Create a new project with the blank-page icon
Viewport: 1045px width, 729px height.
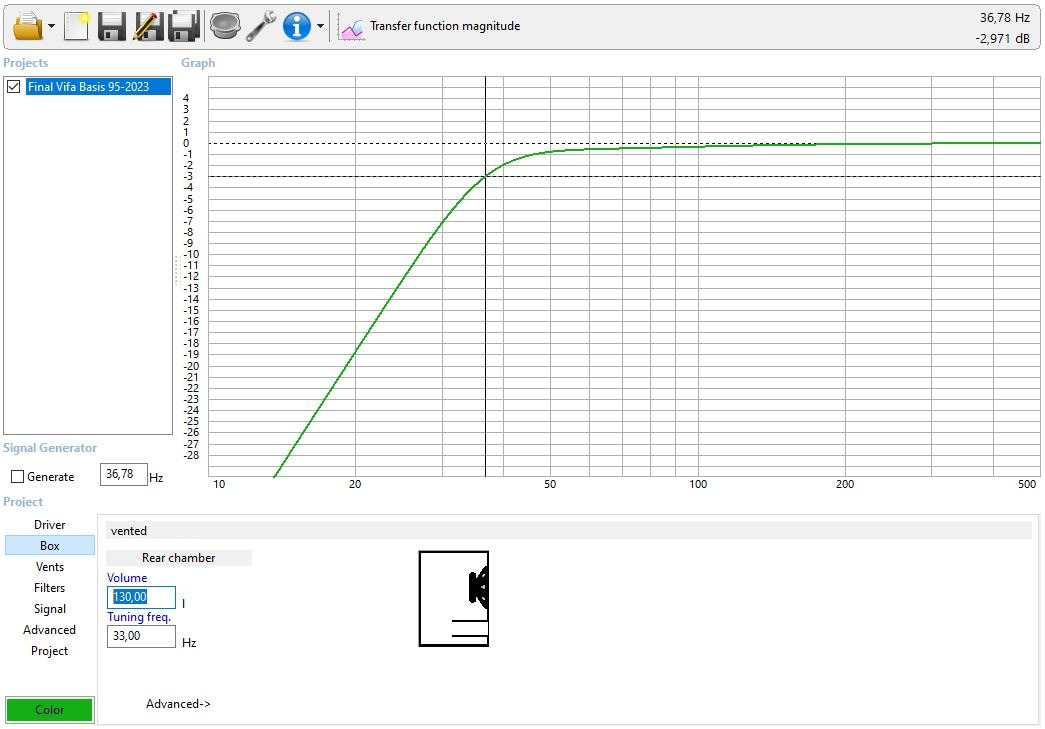77,26
